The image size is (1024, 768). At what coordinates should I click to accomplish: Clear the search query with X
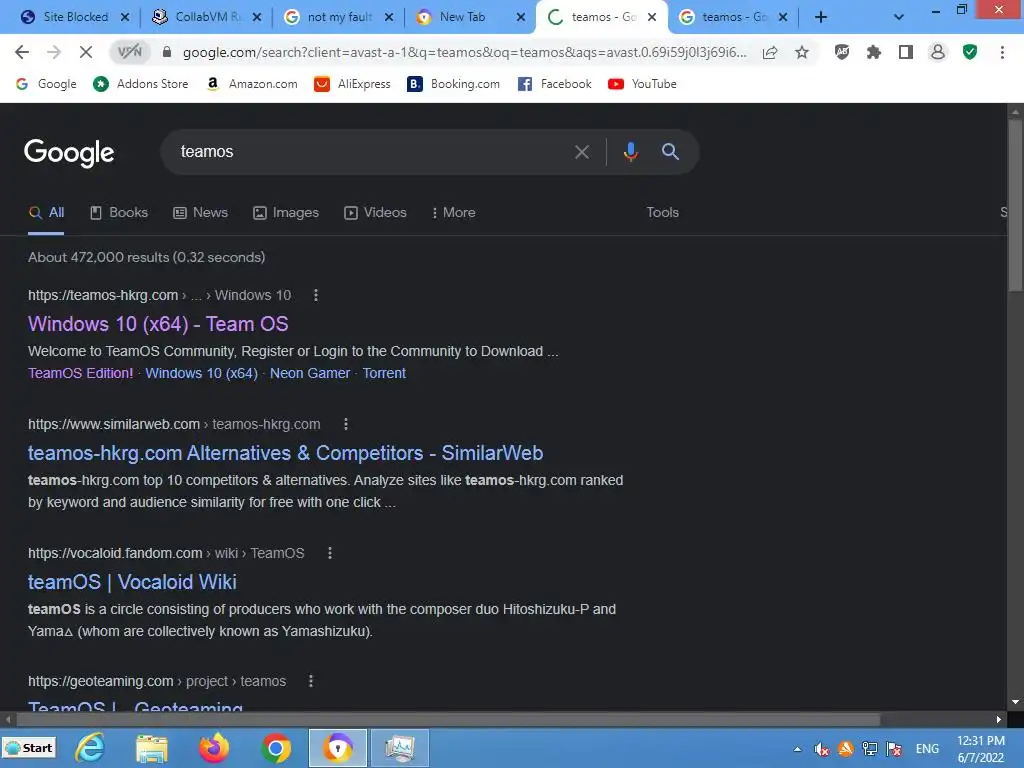[x=582, y=152]
